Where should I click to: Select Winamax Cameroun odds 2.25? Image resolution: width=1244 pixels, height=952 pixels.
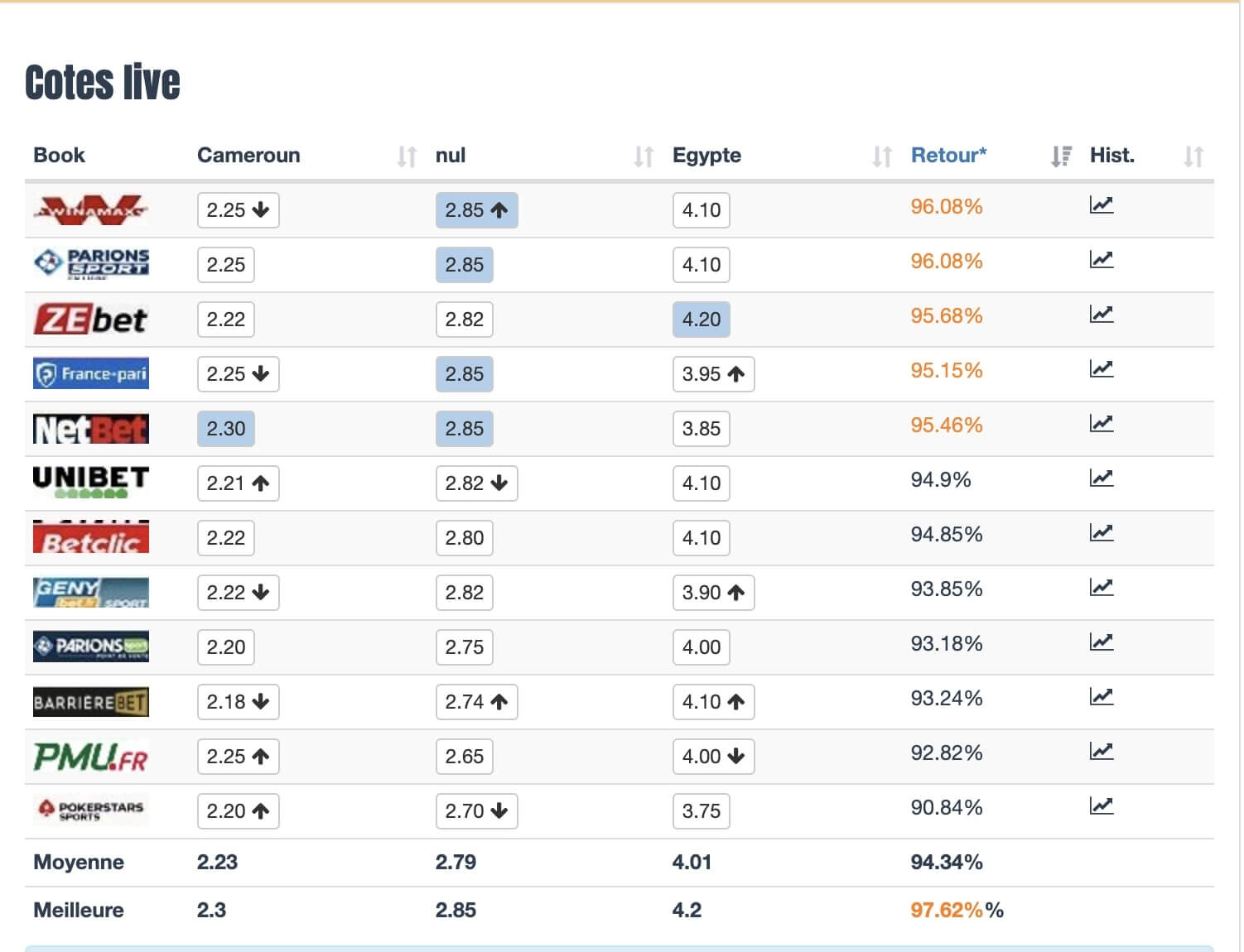point(238,210)
